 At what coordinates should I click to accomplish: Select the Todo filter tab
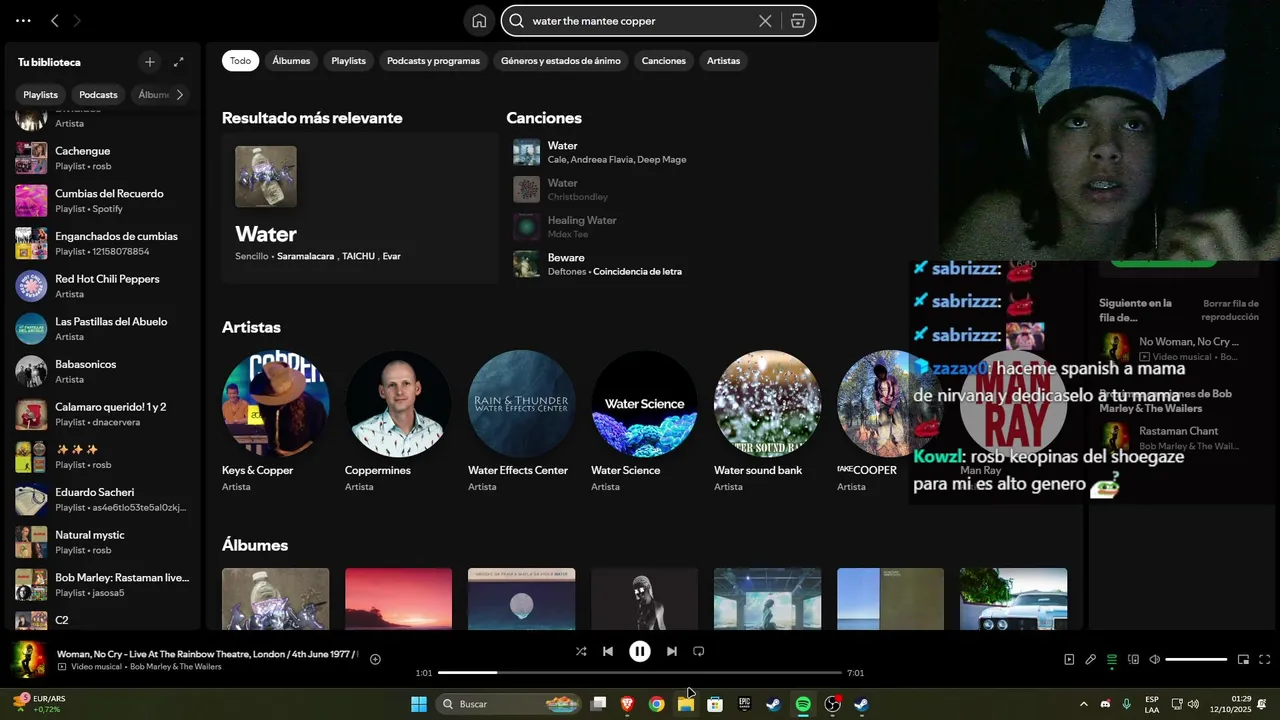point(241,61)
